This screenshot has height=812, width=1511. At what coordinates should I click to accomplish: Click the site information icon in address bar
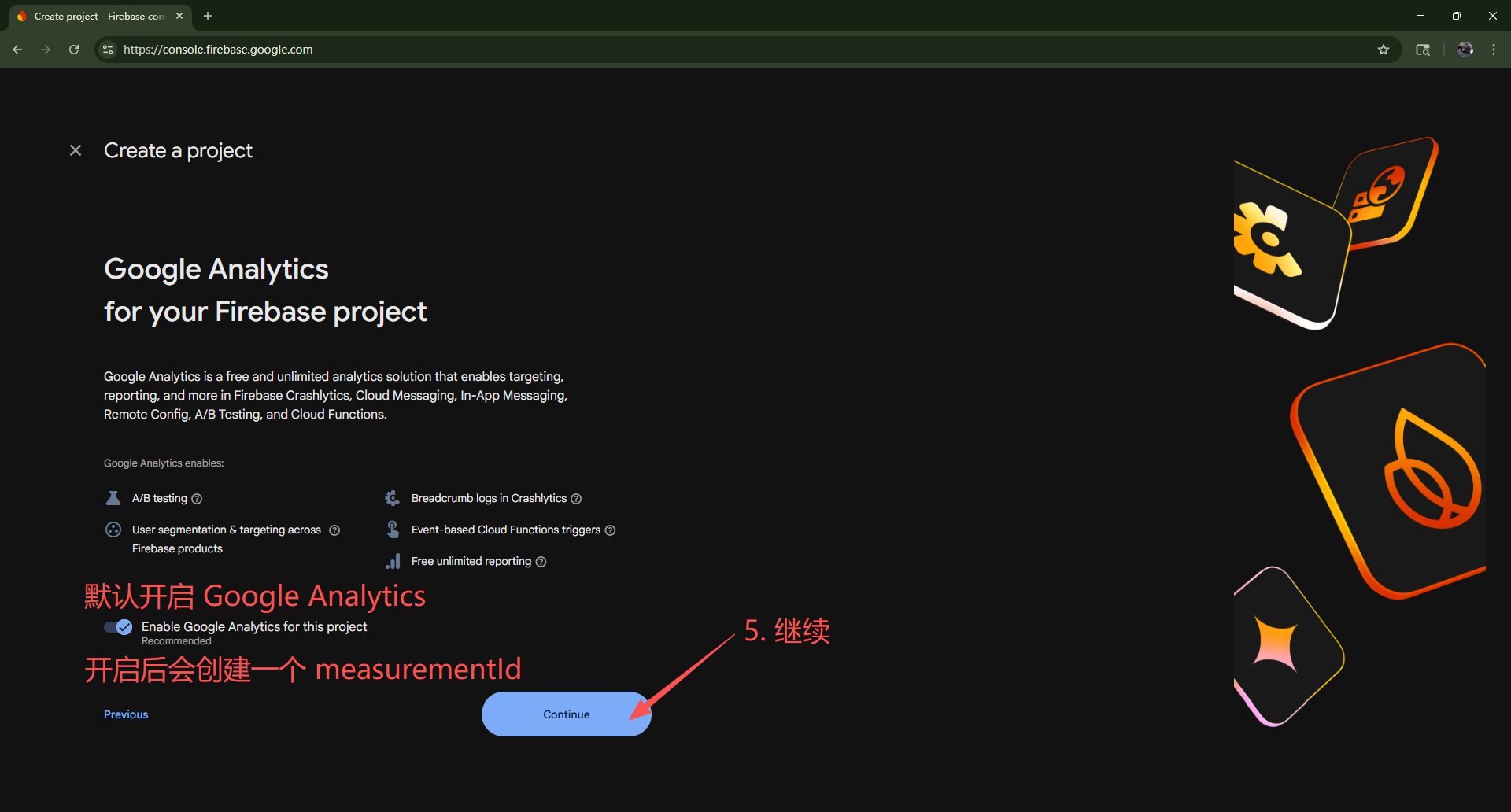coord(109,50)
